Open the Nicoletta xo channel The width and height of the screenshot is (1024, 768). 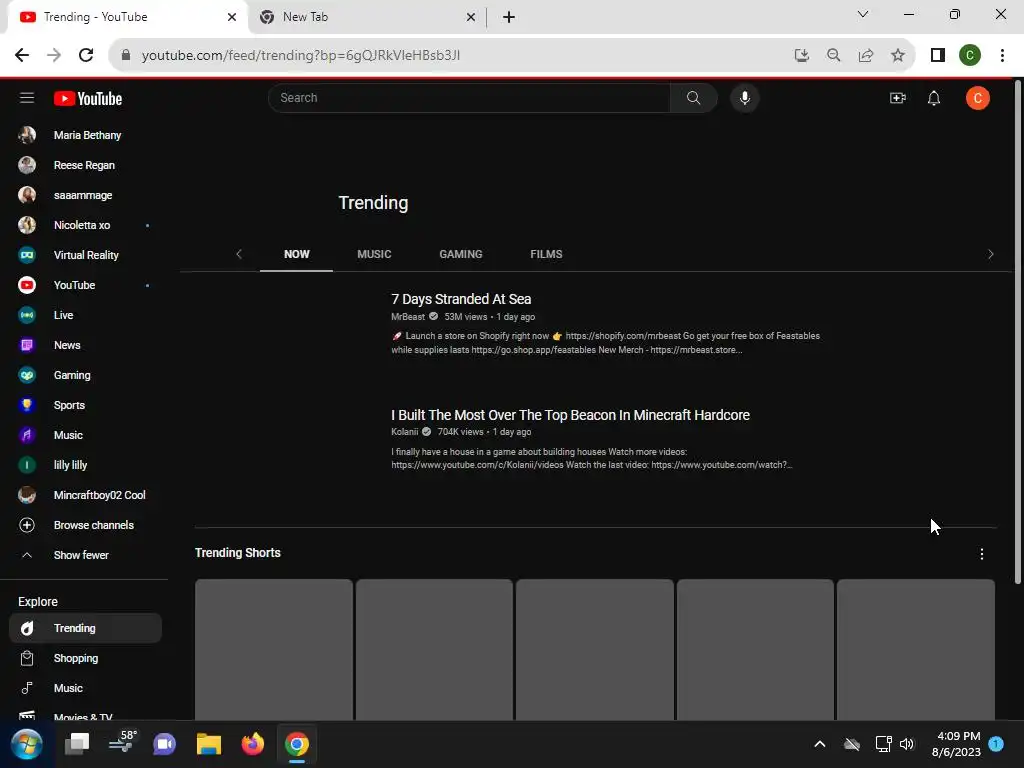86,225
